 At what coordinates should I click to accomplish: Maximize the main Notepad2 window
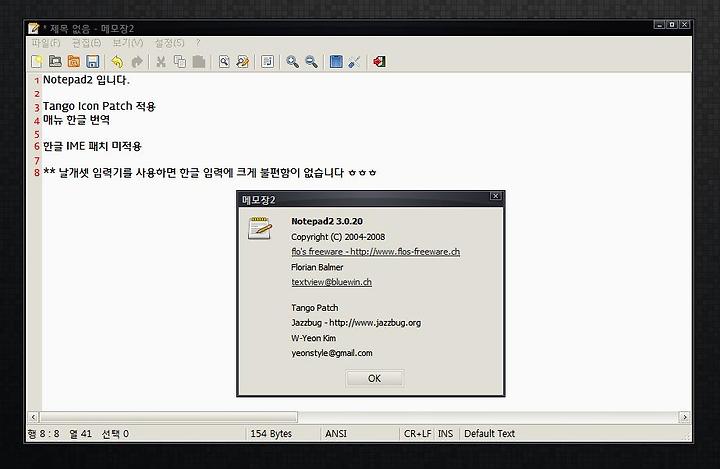click(x=672, y=24)
